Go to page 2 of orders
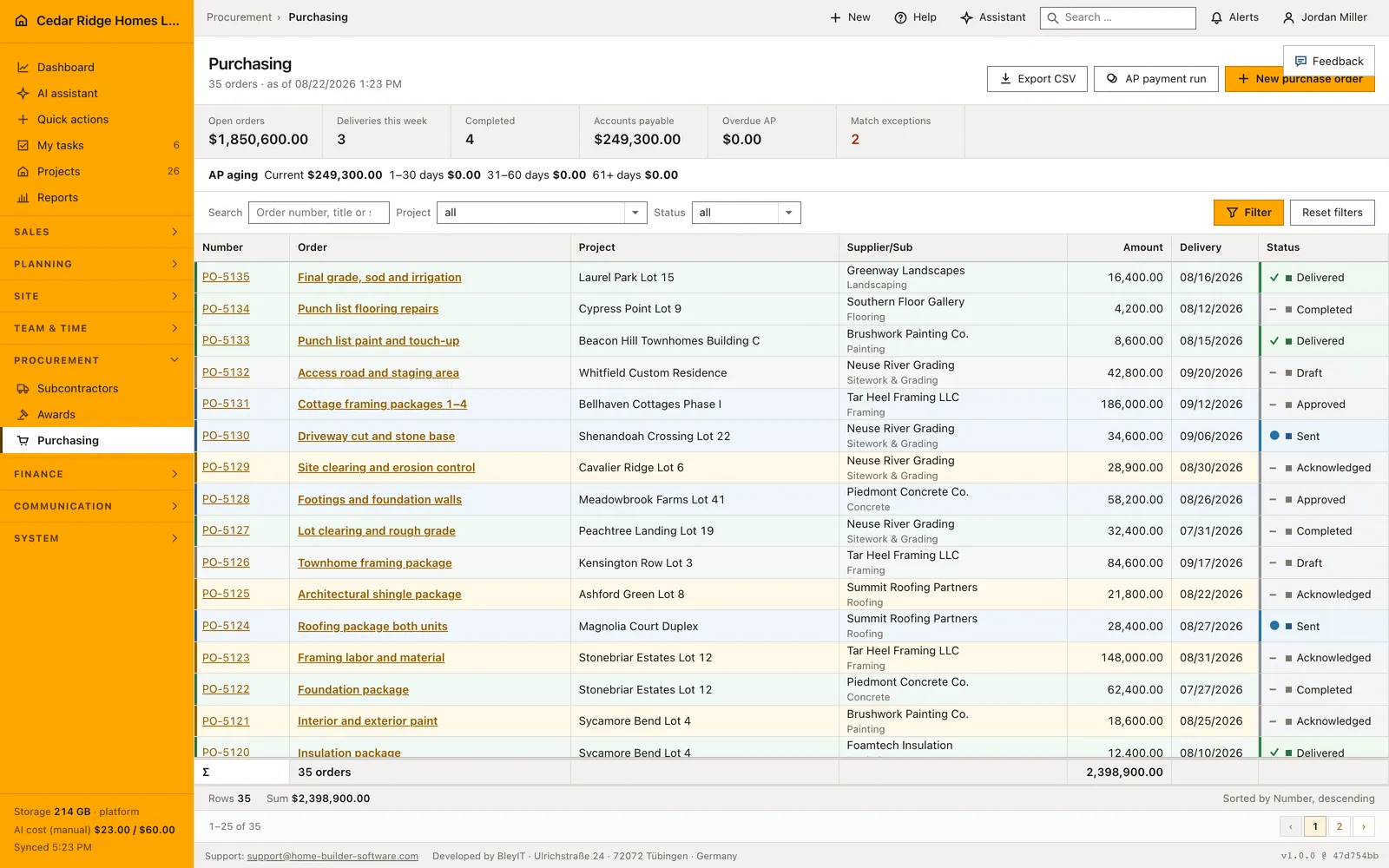Image resolution: width=1389 pixels, height=868 pixels. [1339, 826]
